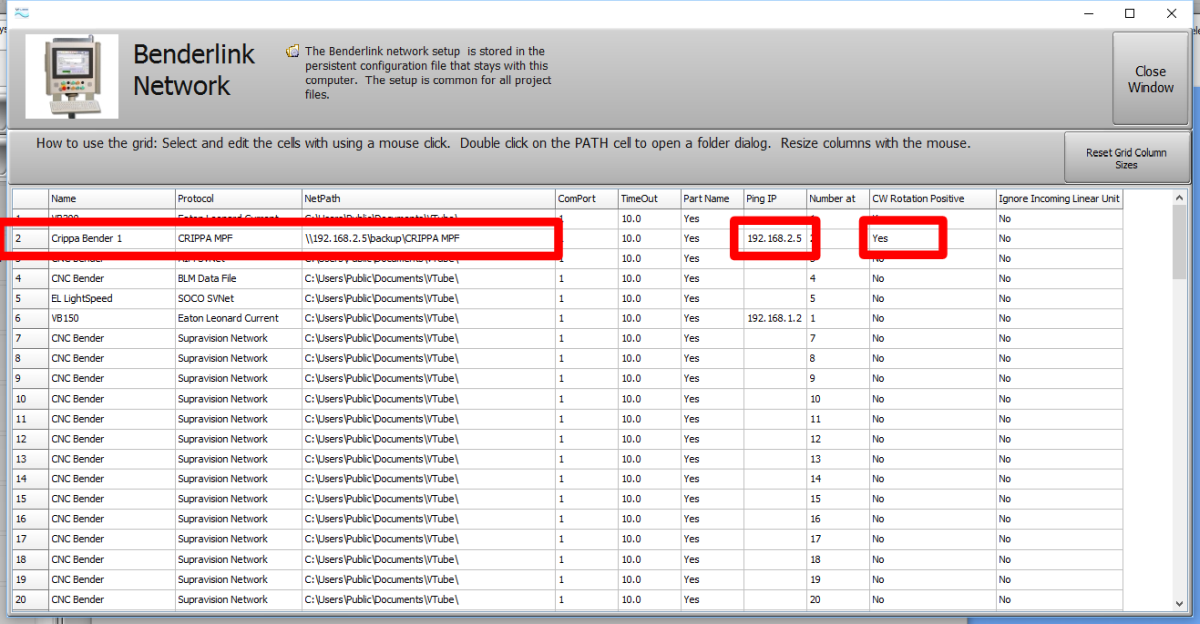Click the NetPath column header
Image resolution: width=1200 pixels, height=624 pixels.
[x=428, y=199]
